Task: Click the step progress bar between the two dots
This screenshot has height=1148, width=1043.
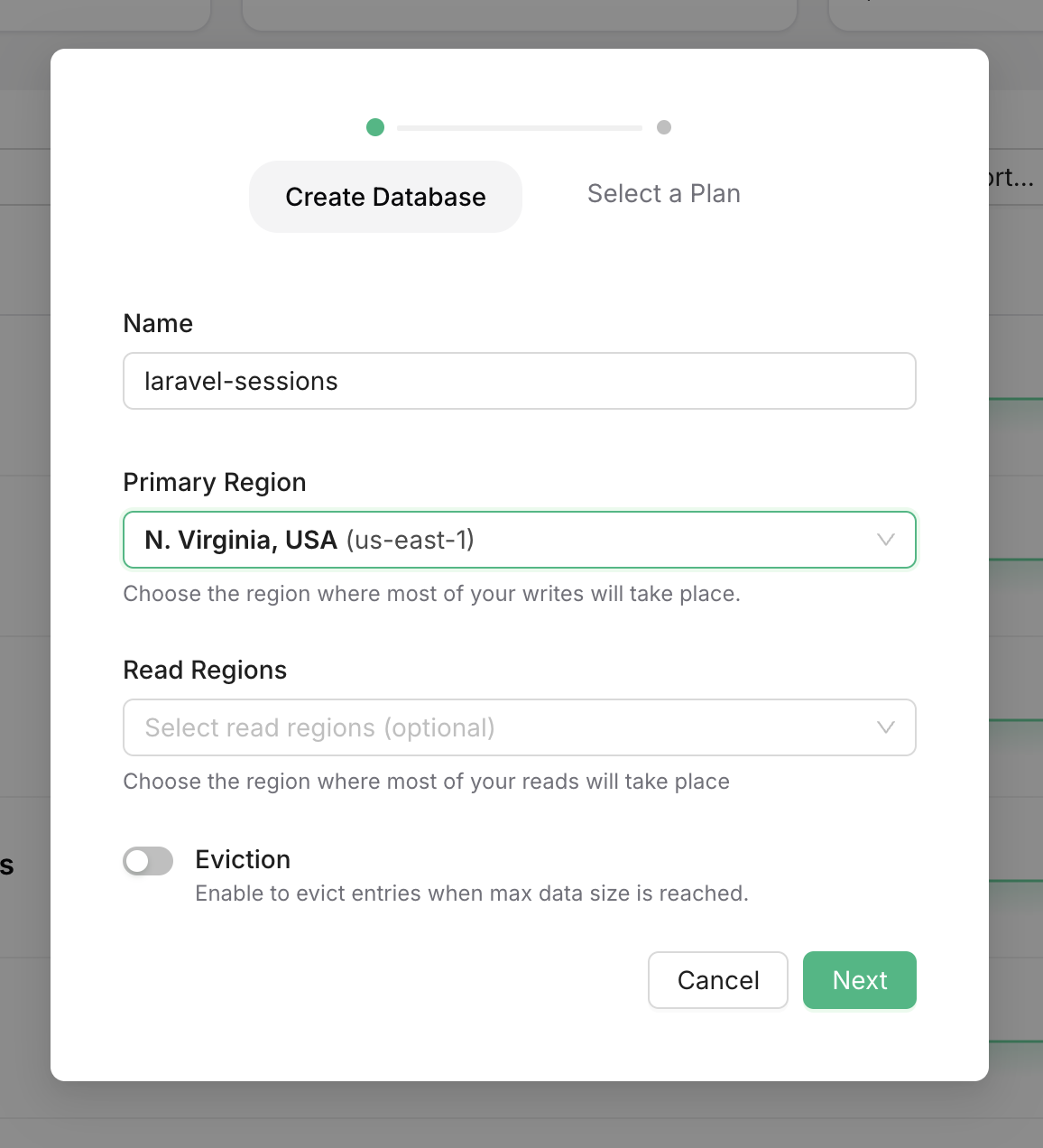Action: point(520,127)
